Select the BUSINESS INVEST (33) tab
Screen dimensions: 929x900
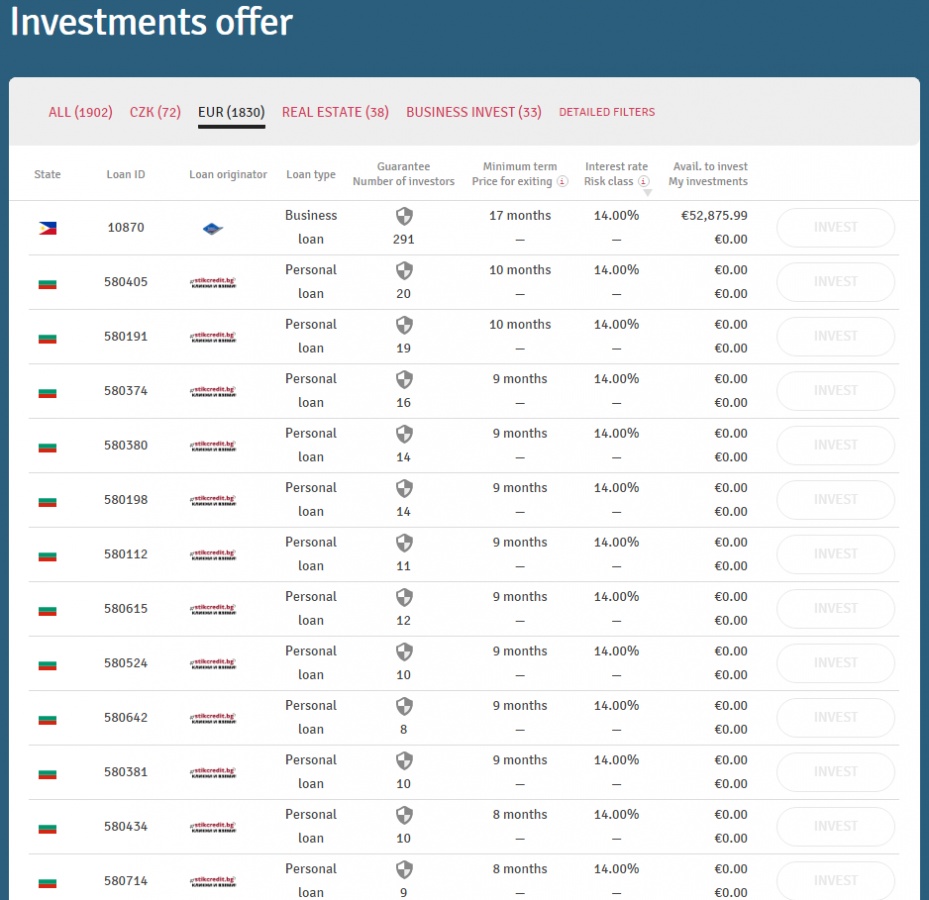click(x=473, y=112)
